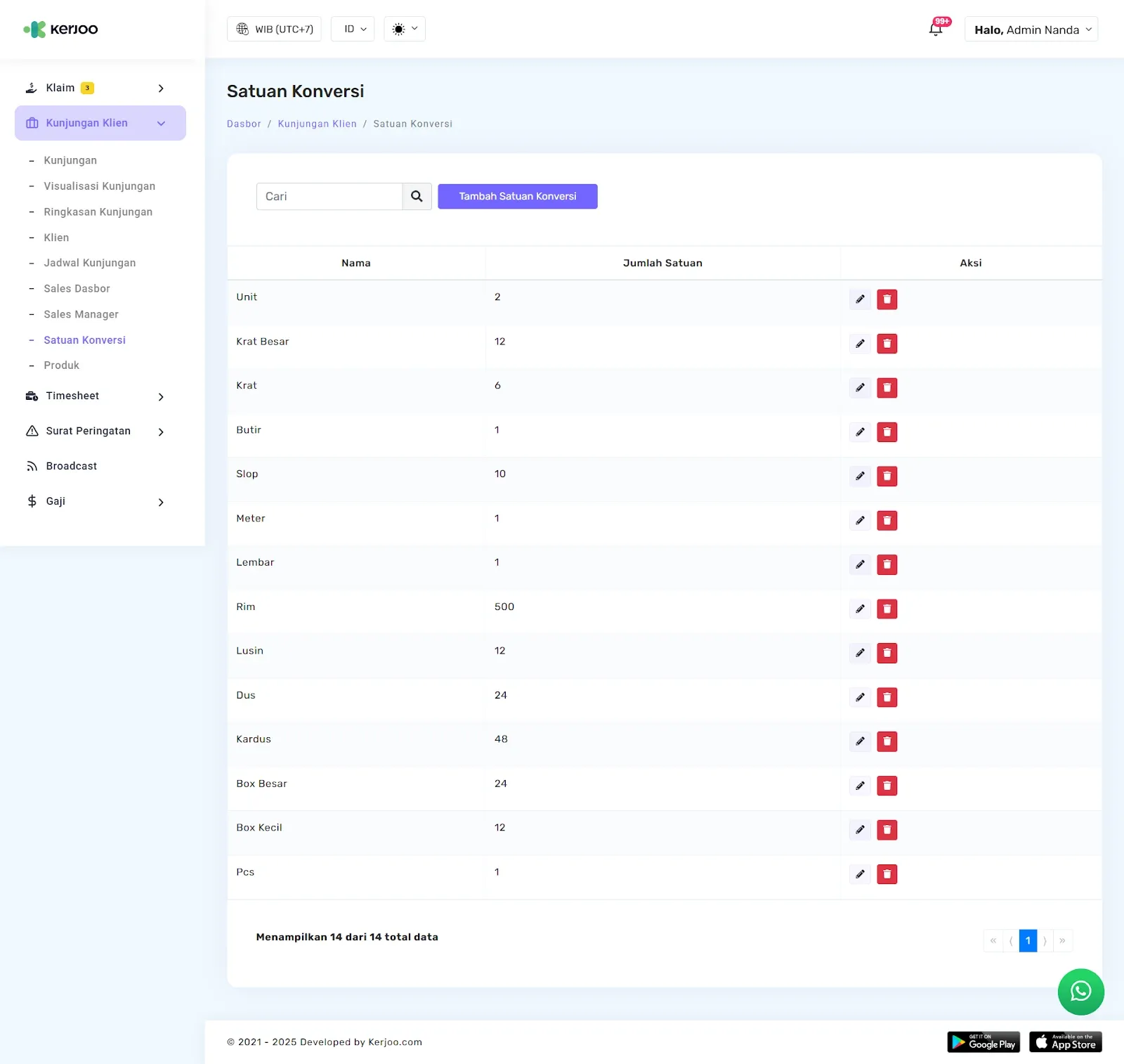
Task: Open the App Store badge
Action: 1065,1042
